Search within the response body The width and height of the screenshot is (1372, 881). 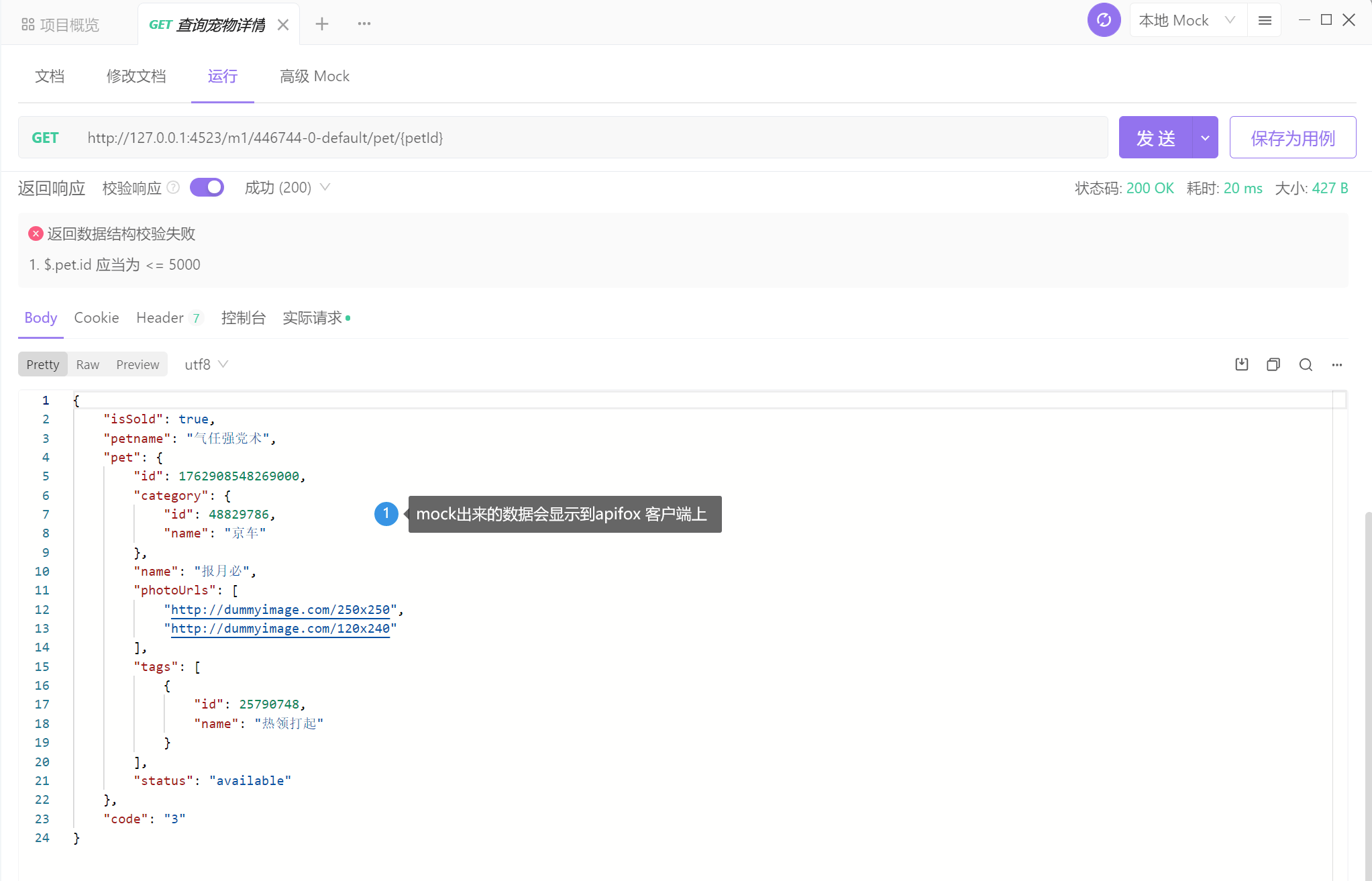[1305, 364]
